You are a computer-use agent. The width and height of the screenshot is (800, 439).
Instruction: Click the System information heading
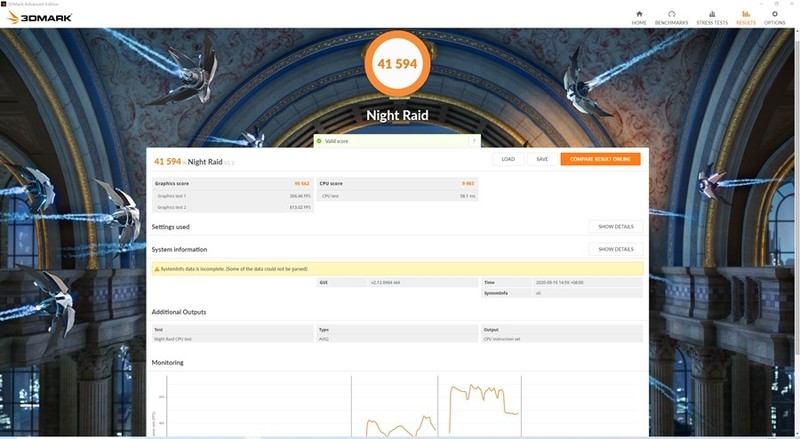point(179,250)
